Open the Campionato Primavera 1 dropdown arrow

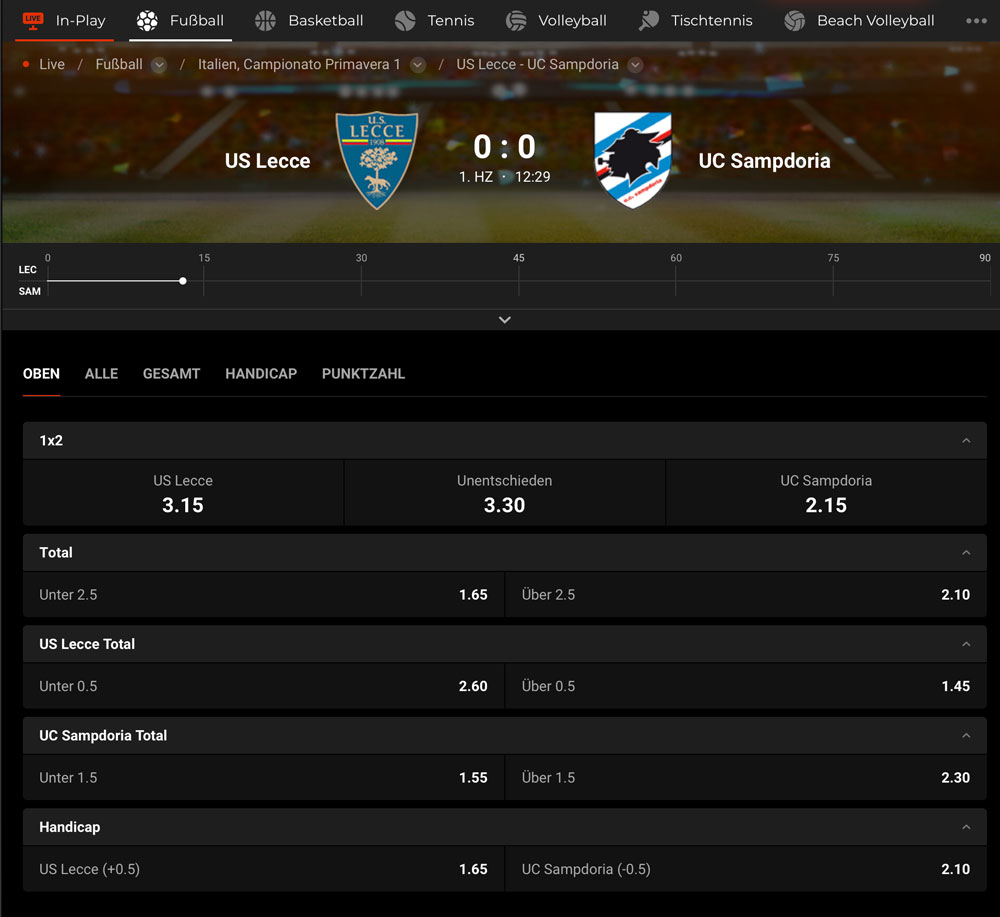click(x=418, y=65)
